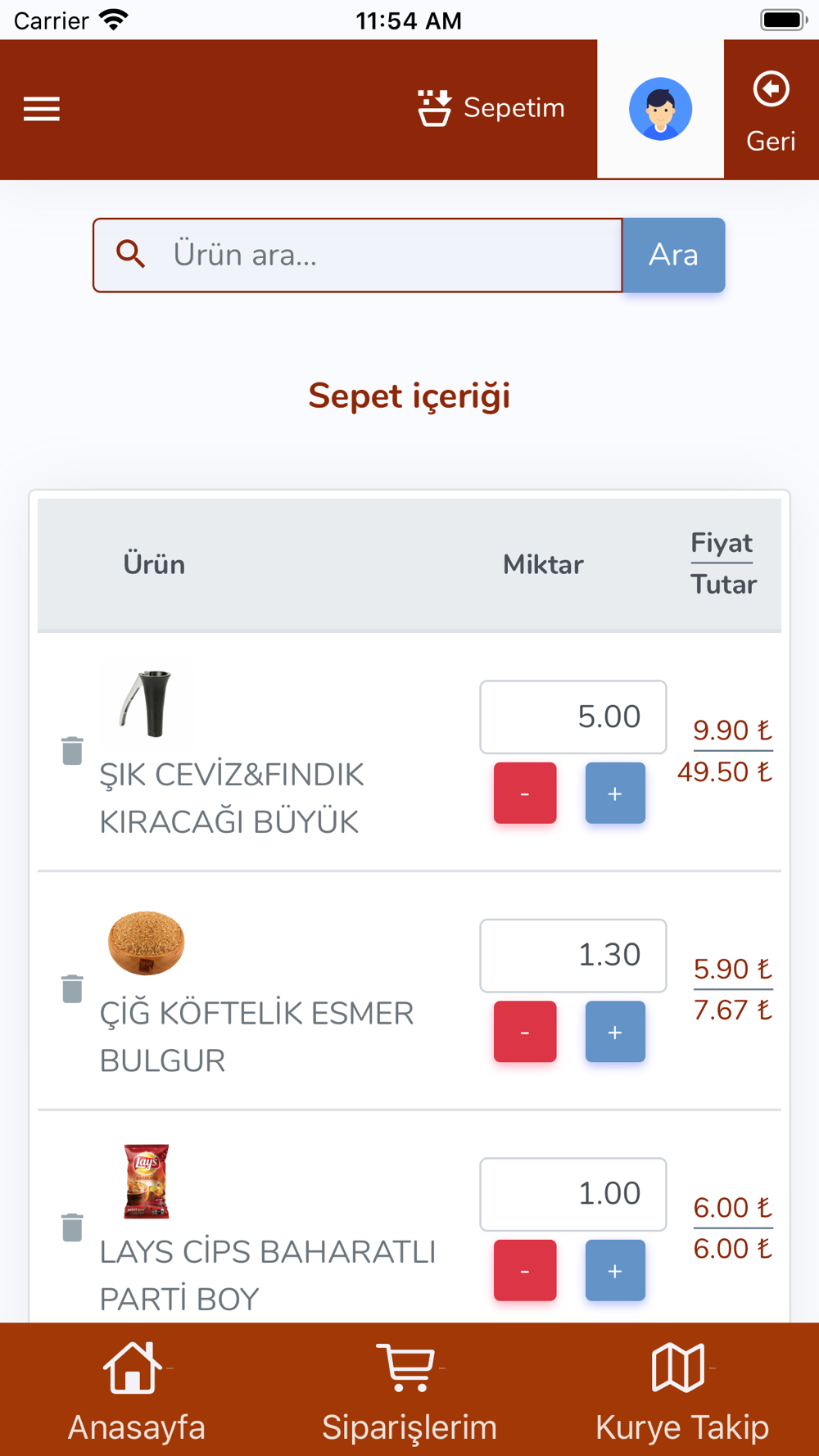819x1456 pixels.
Task: Decrease nutcracker quantity with minus button
Action: [525, 793]
